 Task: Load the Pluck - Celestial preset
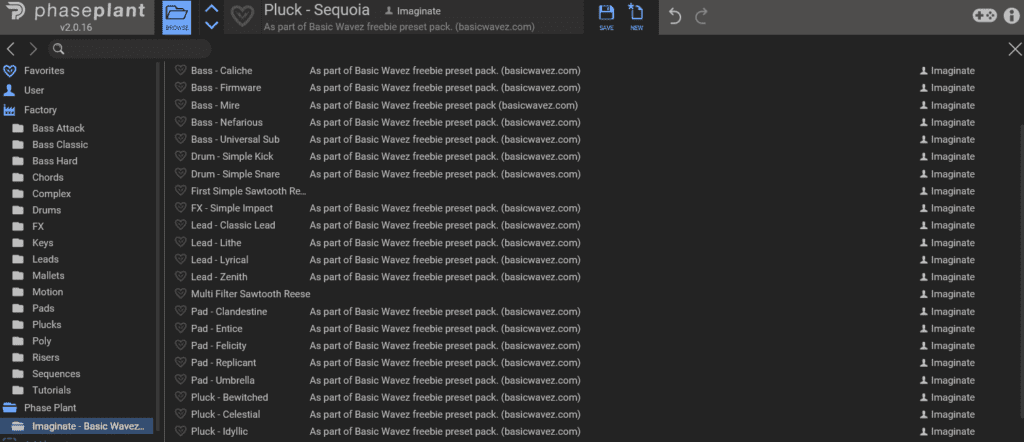click(x=225, y=414)
